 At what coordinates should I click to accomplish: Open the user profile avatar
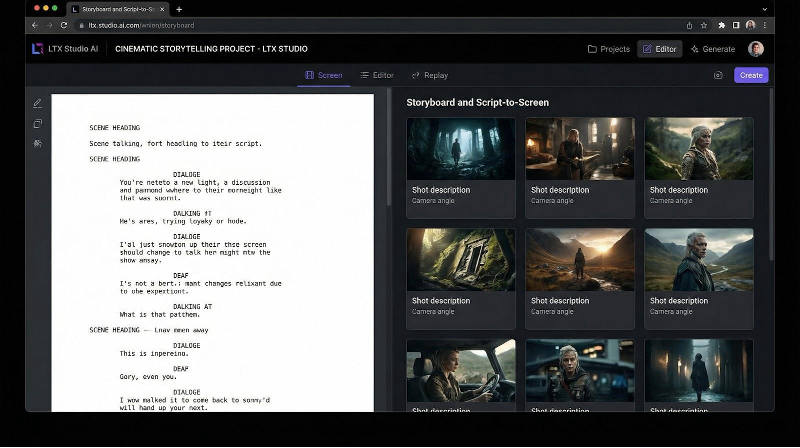click(756, 48)
